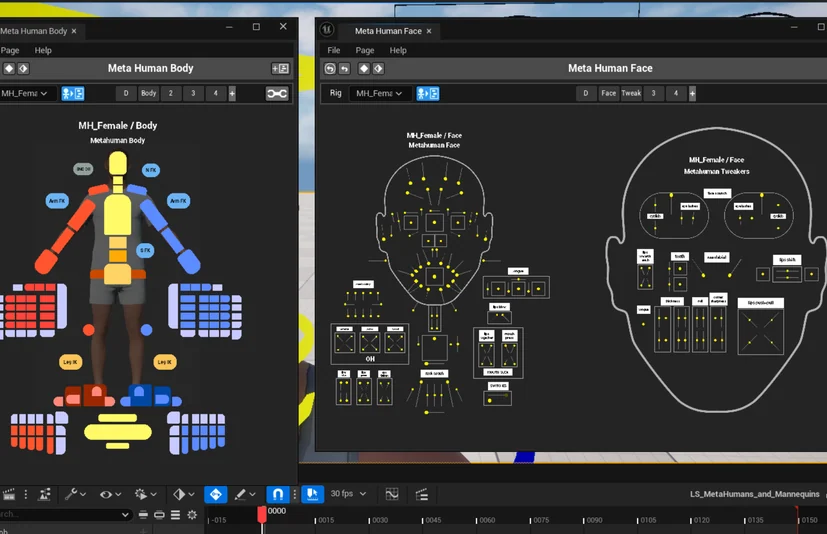The width and height of the screenshot is (827, 534).
Task: Expand MH_Female dropdown in Body picker
Action: [24, 93]
